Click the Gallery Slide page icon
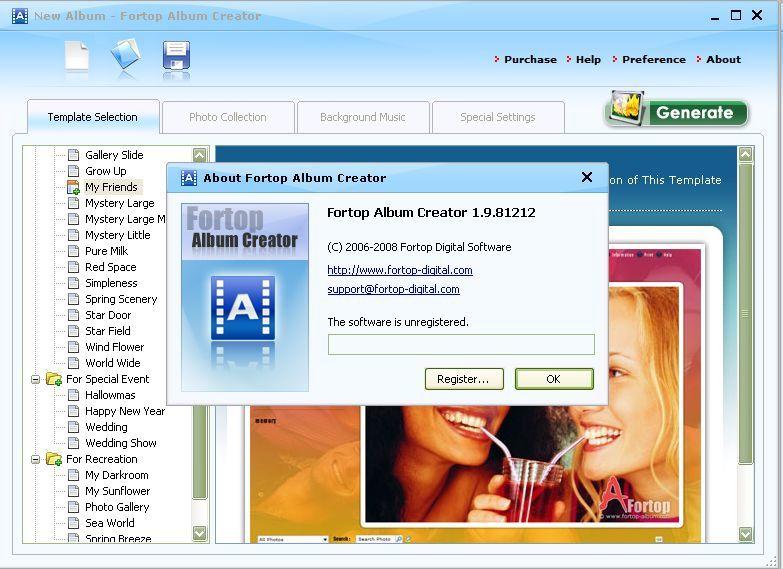The width and height of the screenshot is (783, 569). 73,155
